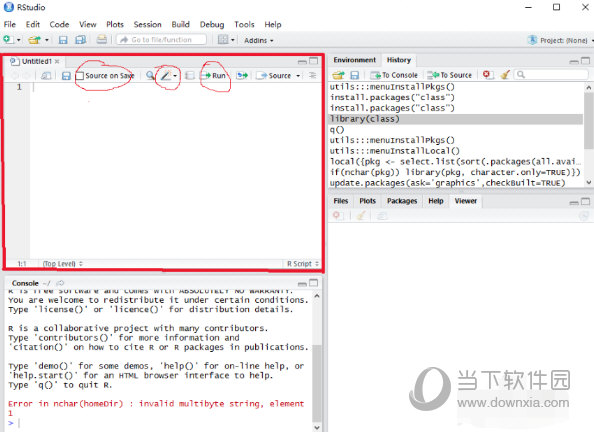594x432 pixels.
Task: Open the Plots menu
Action: (x=115, y=24)
